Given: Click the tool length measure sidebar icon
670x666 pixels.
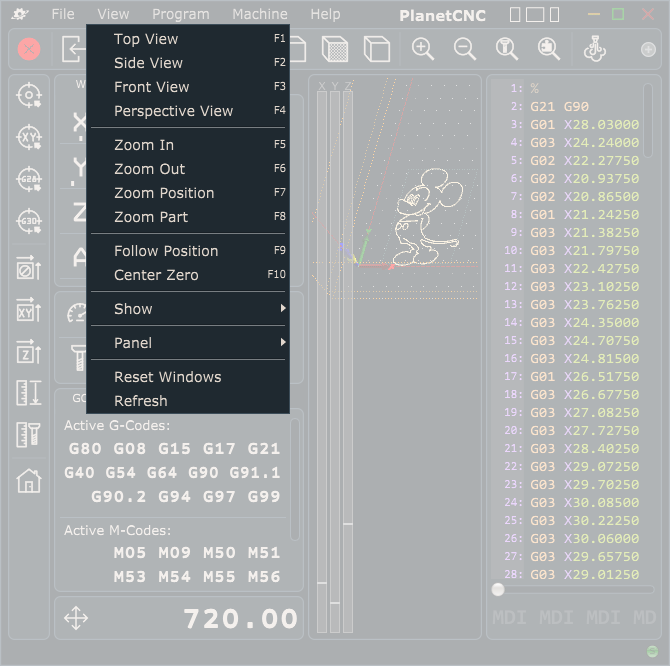Looking at the screenshot, I should 29,393.
